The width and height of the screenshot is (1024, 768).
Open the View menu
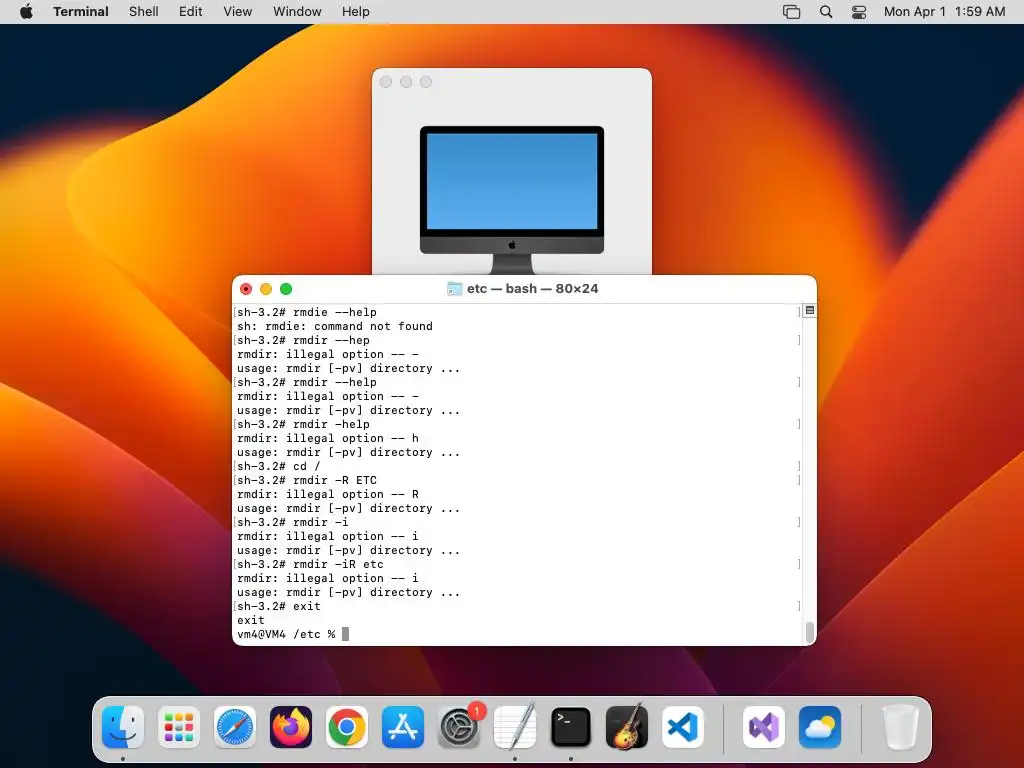coord(238,12)
